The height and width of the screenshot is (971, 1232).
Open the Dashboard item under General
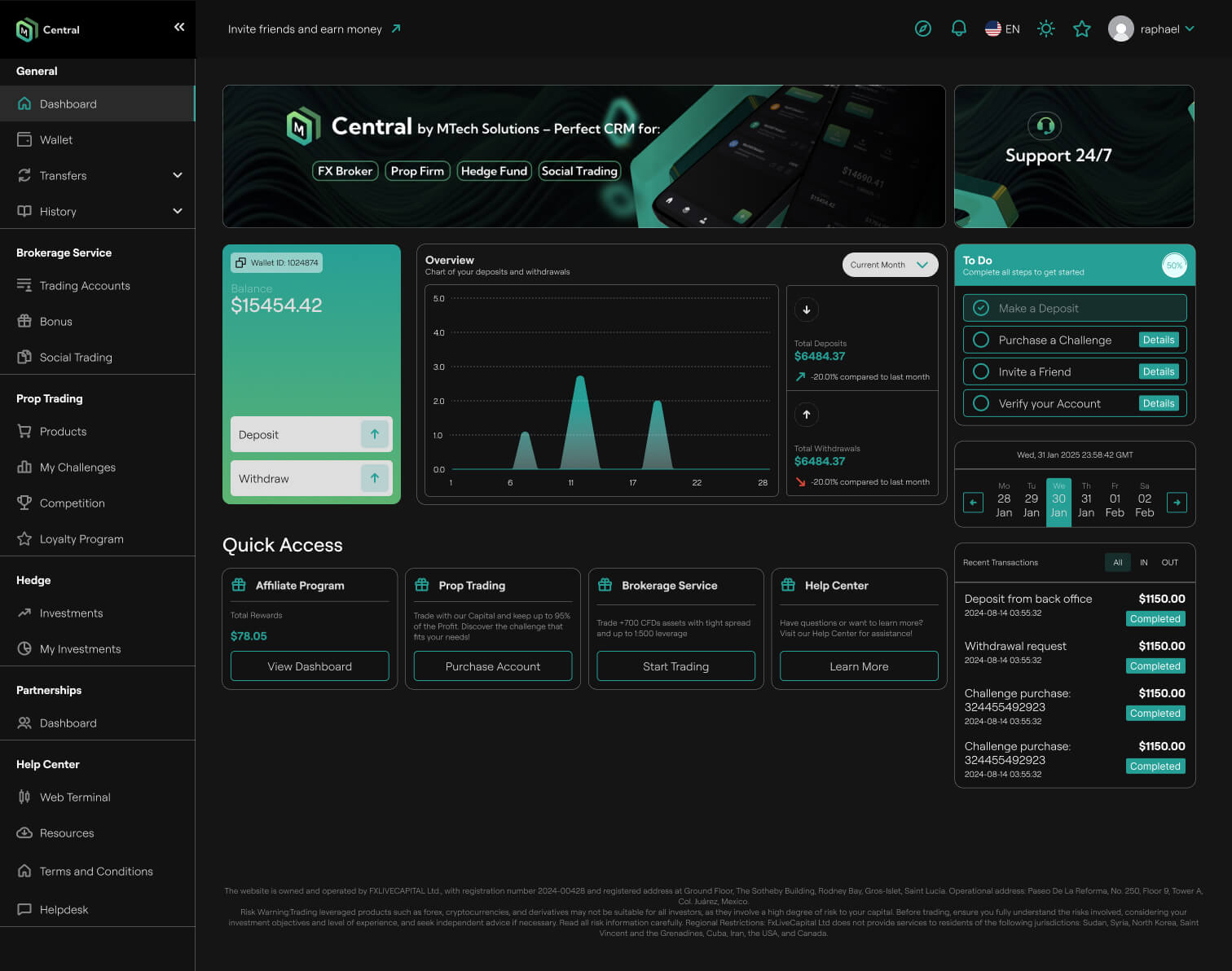[x=98, y=103]
